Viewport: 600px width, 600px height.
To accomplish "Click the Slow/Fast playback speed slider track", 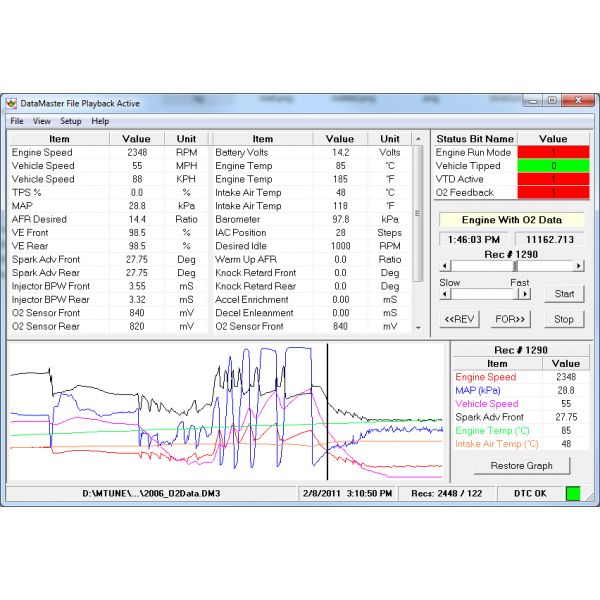I will point(483,294).
